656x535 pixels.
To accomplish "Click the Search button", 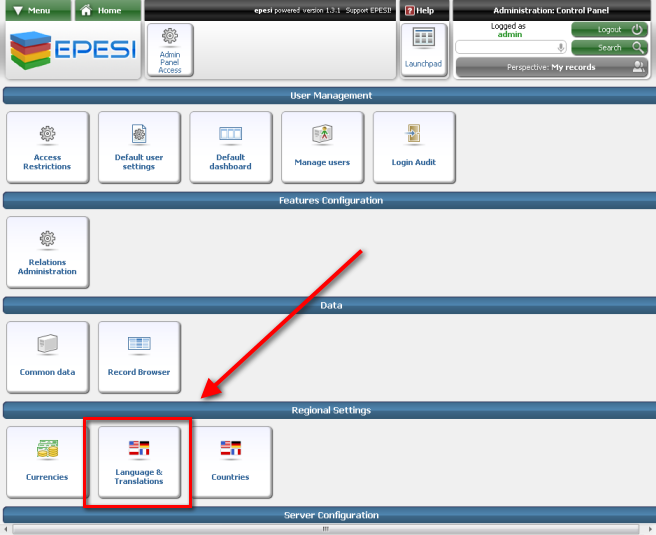I will coord(610,48).
